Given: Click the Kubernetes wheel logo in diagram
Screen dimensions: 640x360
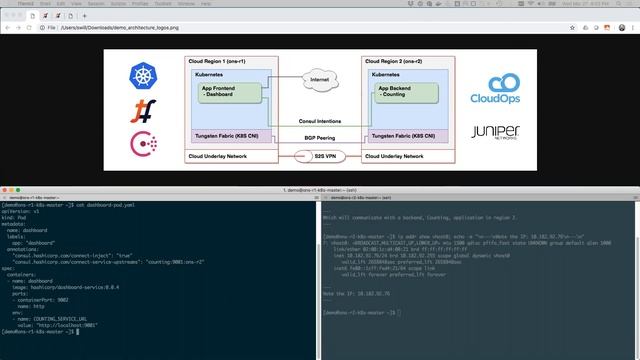Looking at the screenshot, I should pos(143,76).
